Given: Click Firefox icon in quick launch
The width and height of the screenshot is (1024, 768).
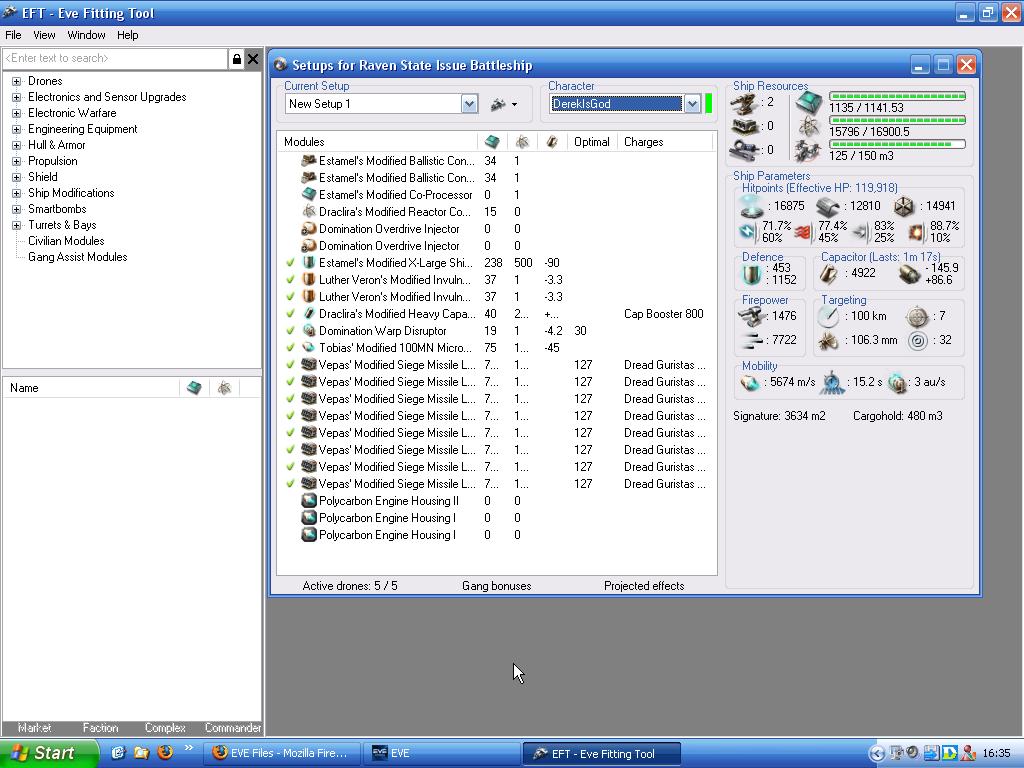Looking at the screenshot, I should coord(165,752).
